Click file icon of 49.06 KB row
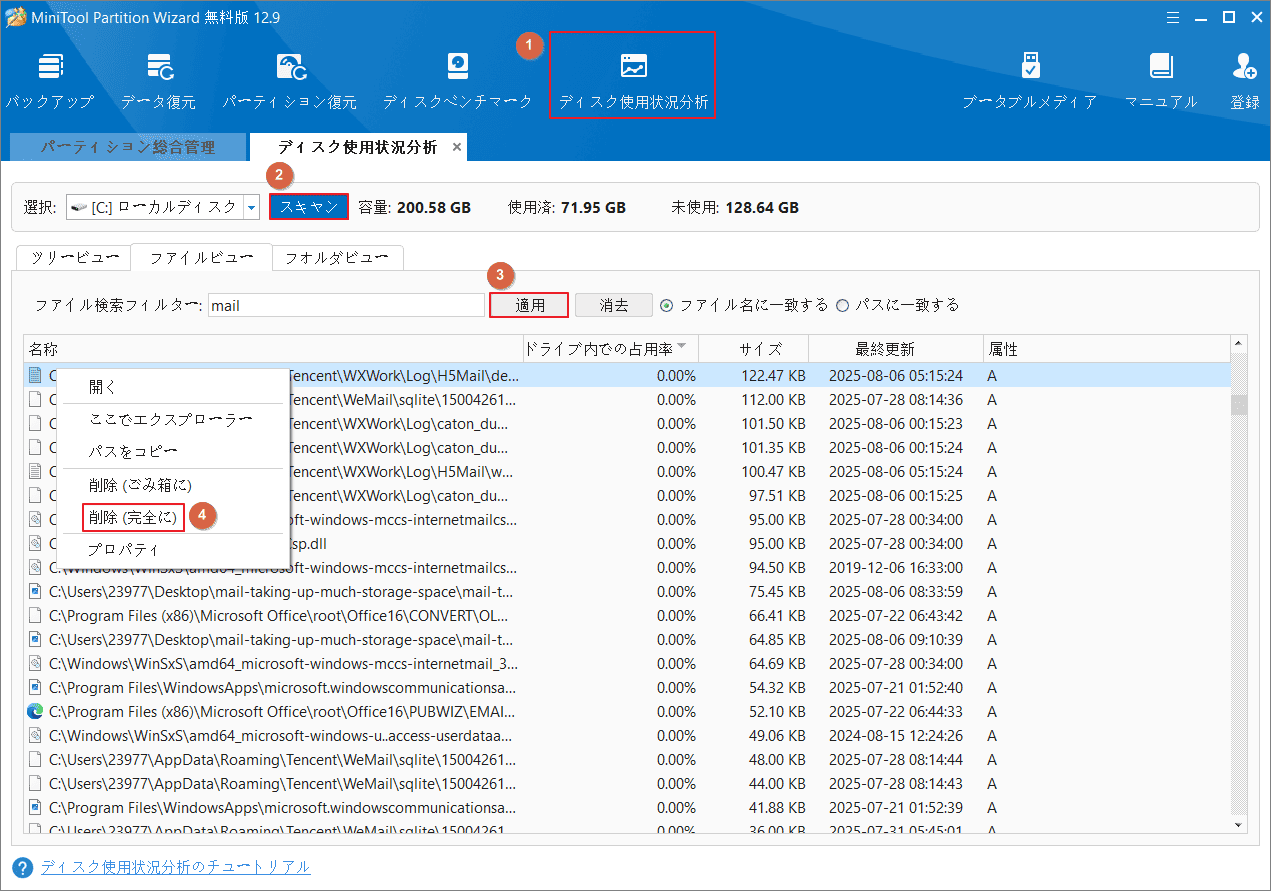1271x891 pixels. [x=35, y=736]
